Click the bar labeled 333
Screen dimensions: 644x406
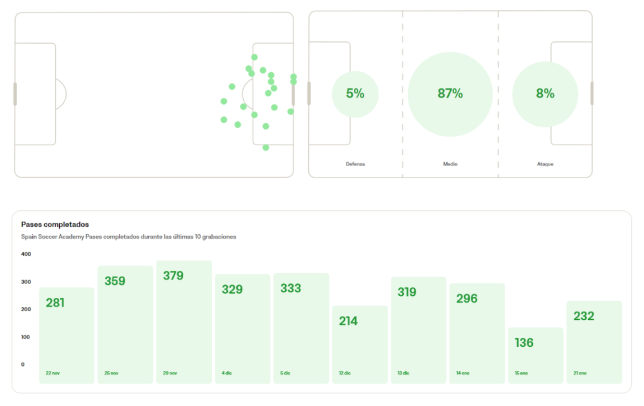pos(301,327)
